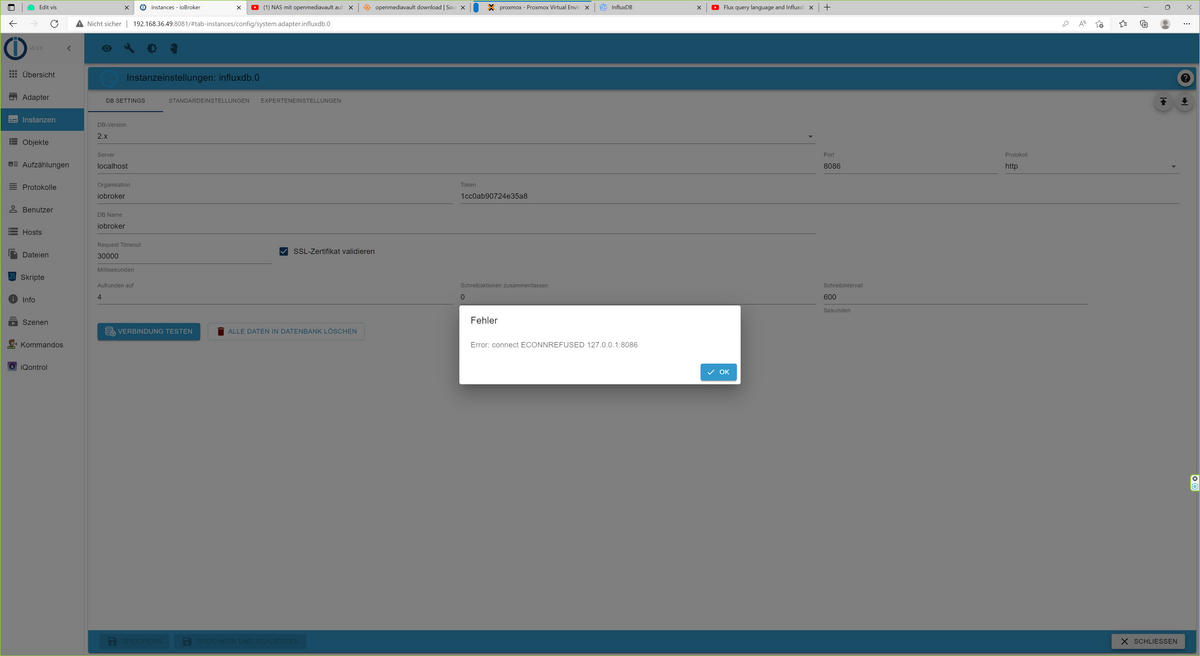This screenshot has width=1200, height=656.
Task: Switch to InfluxDB browser tab
Action: click(650, 7)
